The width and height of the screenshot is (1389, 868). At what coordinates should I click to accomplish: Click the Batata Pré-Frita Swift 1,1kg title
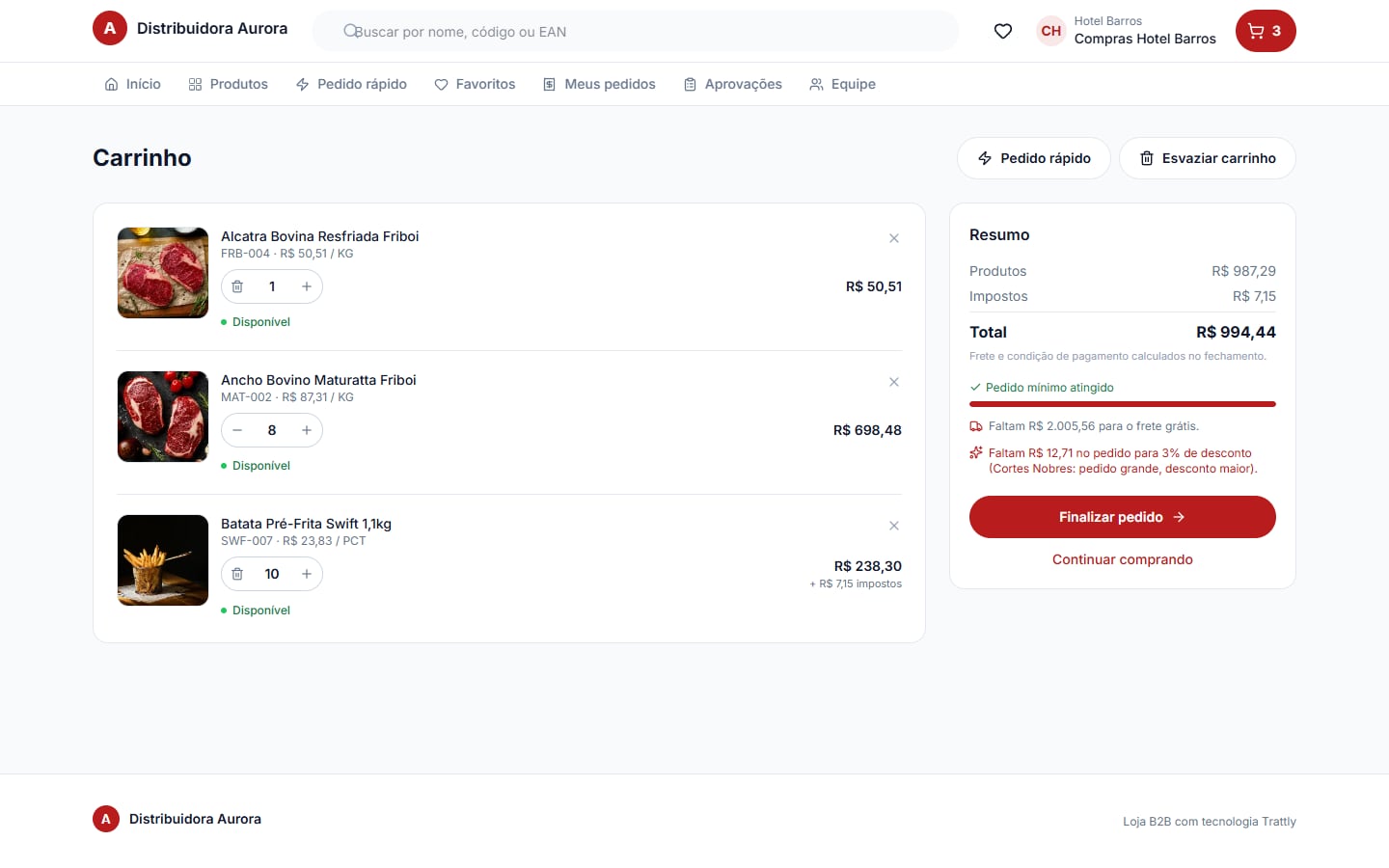(x=306, y=524)
